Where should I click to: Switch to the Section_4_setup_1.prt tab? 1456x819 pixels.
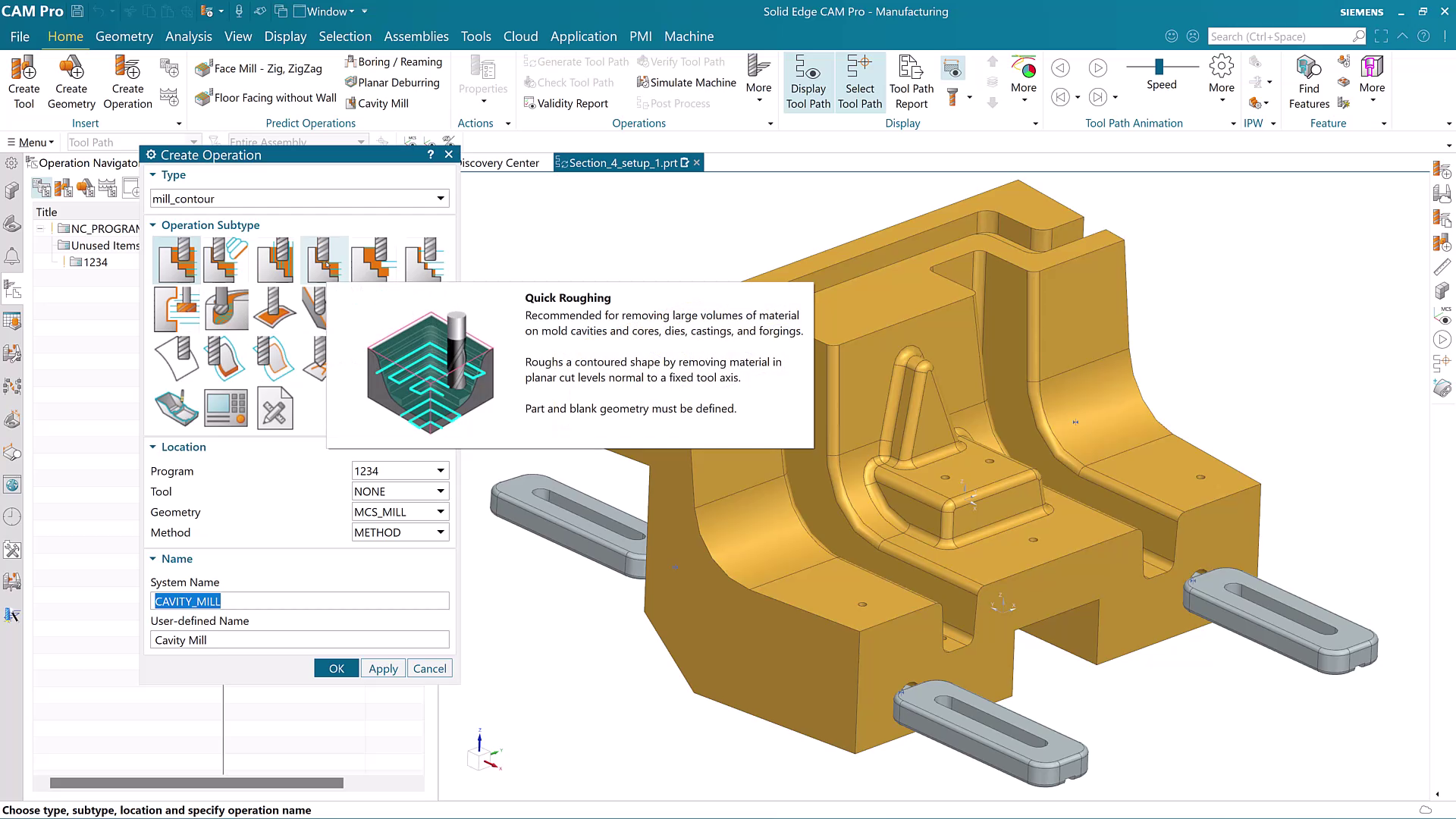(622, 162)
